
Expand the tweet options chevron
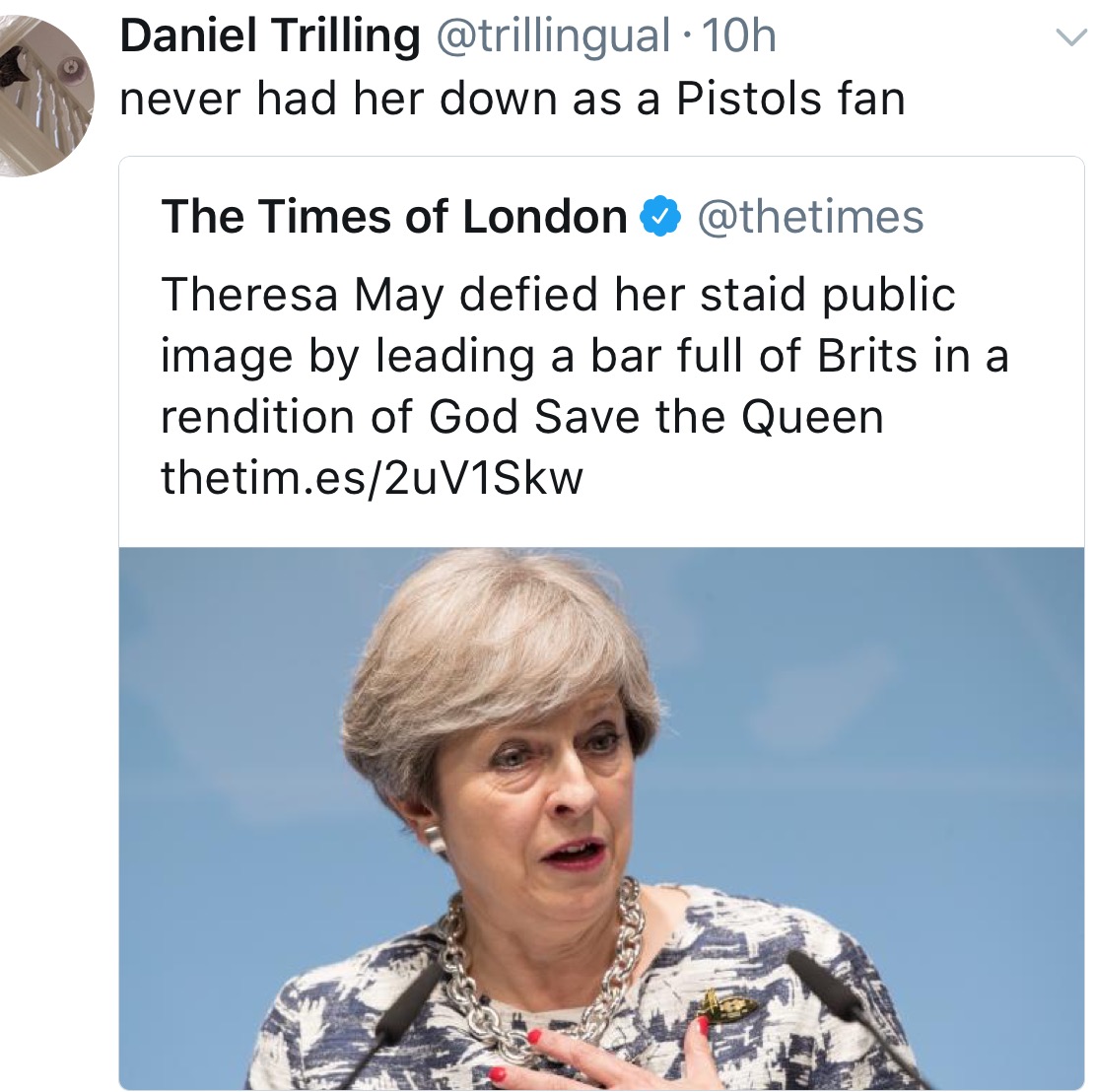pos(1068,38)
